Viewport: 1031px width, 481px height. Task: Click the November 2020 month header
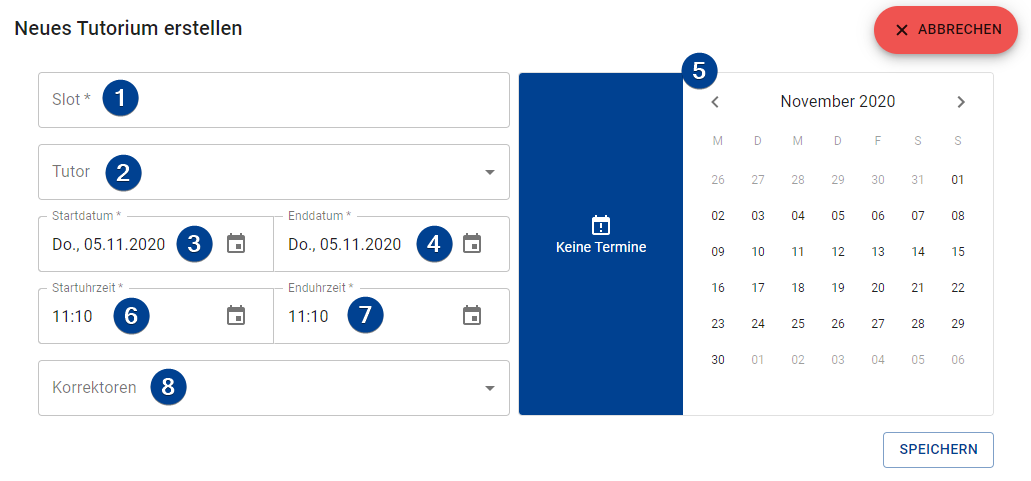pyautogui.click(x=838, y=102)
